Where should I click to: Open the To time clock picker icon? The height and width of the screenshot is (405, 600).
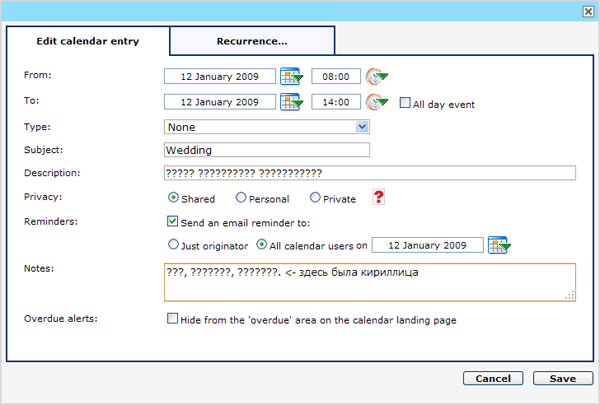coord(377,102)
